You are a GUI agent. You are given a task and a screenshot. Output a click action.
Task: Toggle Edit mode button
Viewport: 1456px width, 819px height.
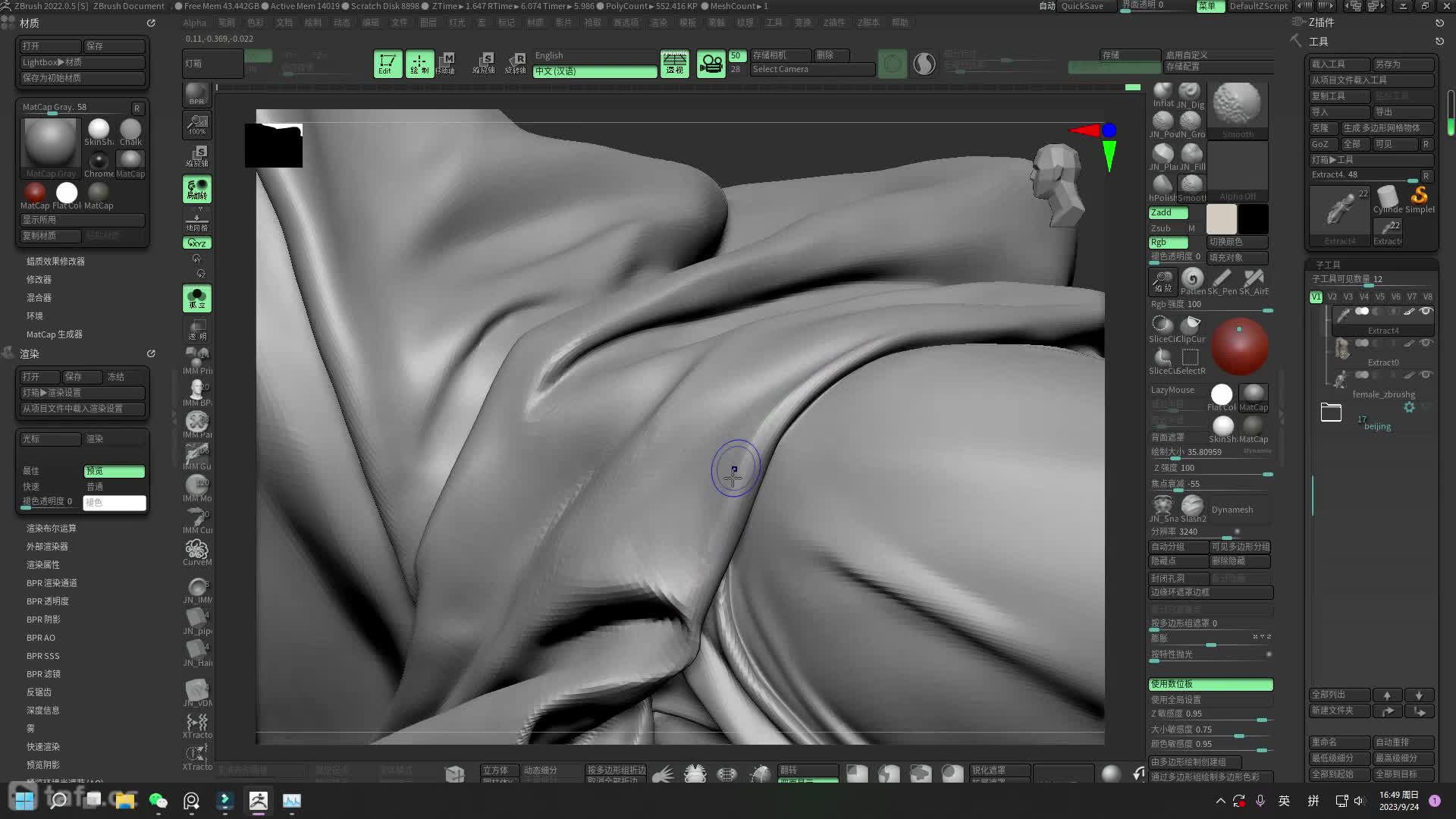pyautogui.click(x=387, y=64)
